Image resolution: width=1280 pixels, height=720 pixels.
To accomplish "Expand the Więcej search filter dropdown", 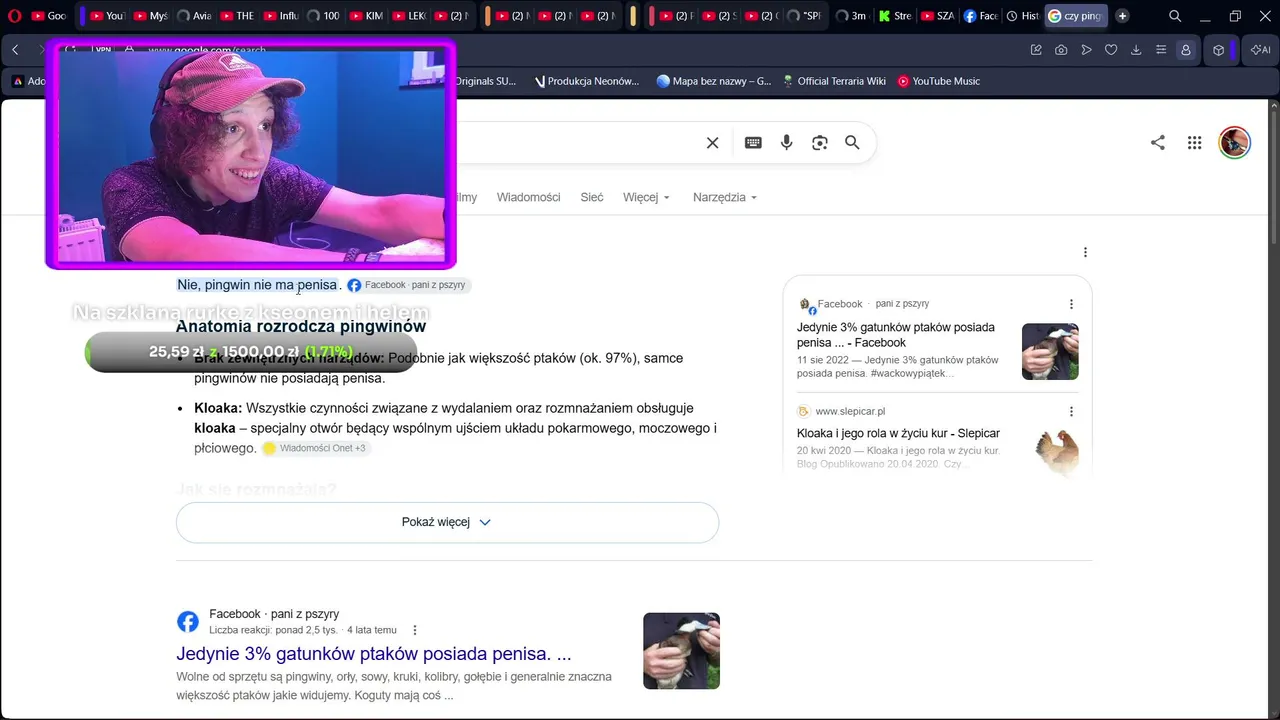I will [646, 197].
